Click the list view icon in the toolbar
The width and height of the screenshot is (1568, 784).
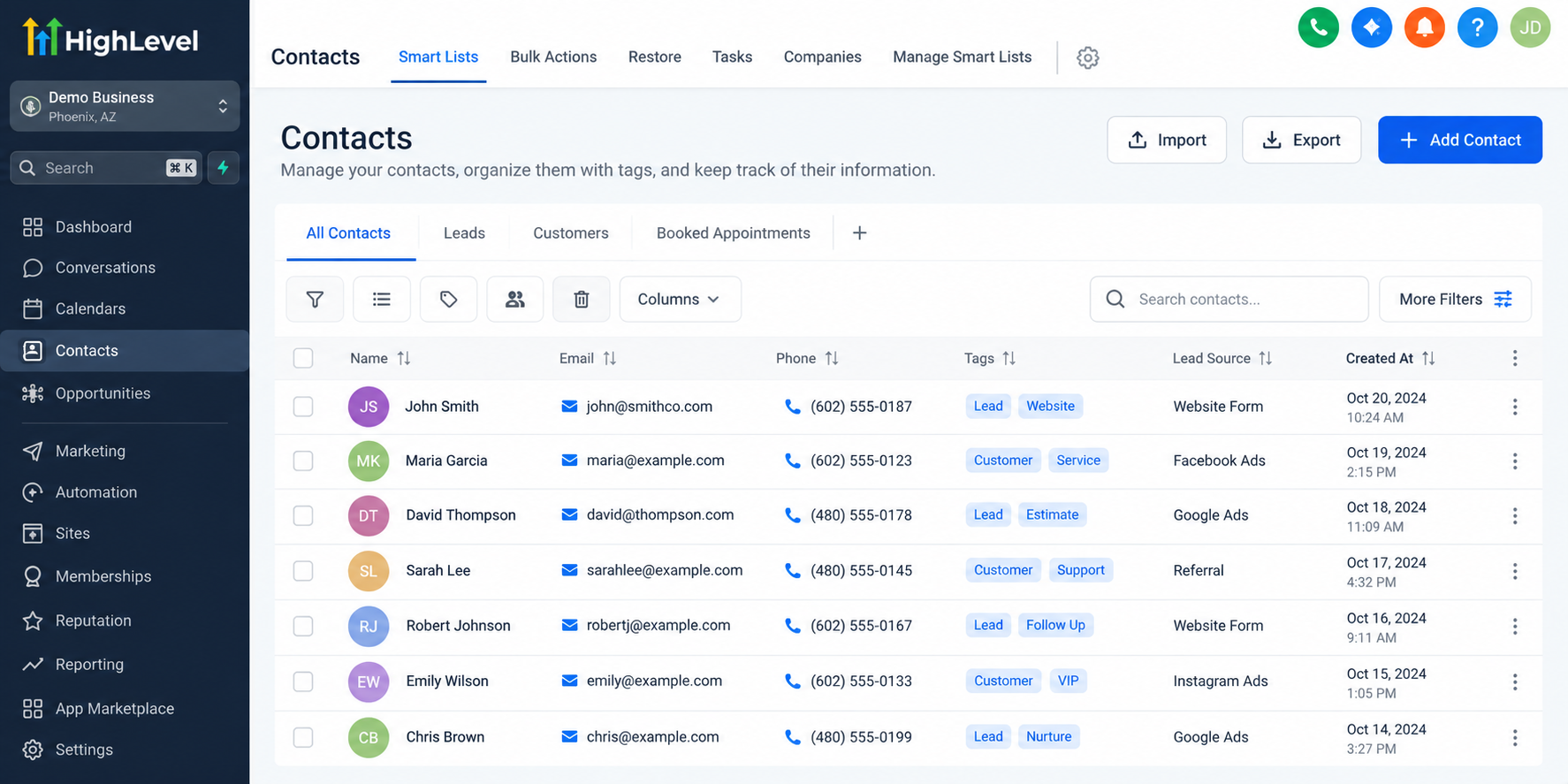(x=382, y=300)
